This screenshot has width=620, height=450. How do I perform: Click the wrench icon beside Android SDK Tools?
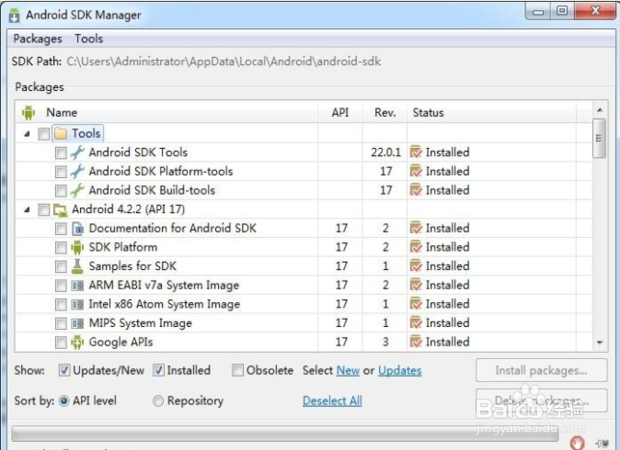coord(78,152)
